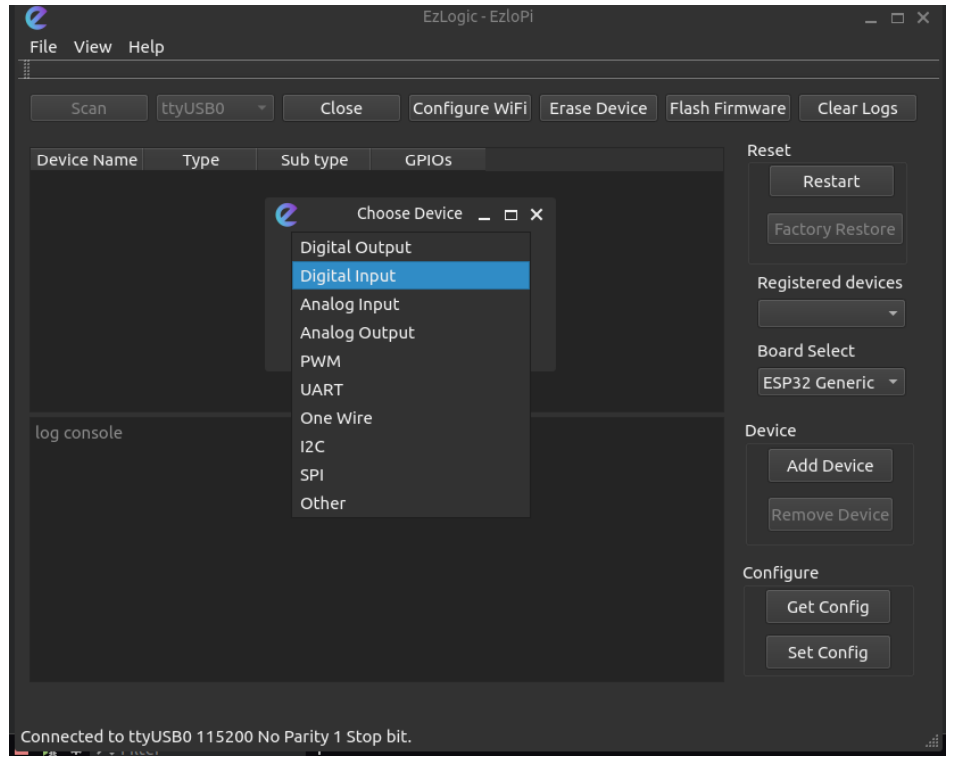Choose Digital Input in the list
This screenshot has width=961, height=765.
(411, 276)
